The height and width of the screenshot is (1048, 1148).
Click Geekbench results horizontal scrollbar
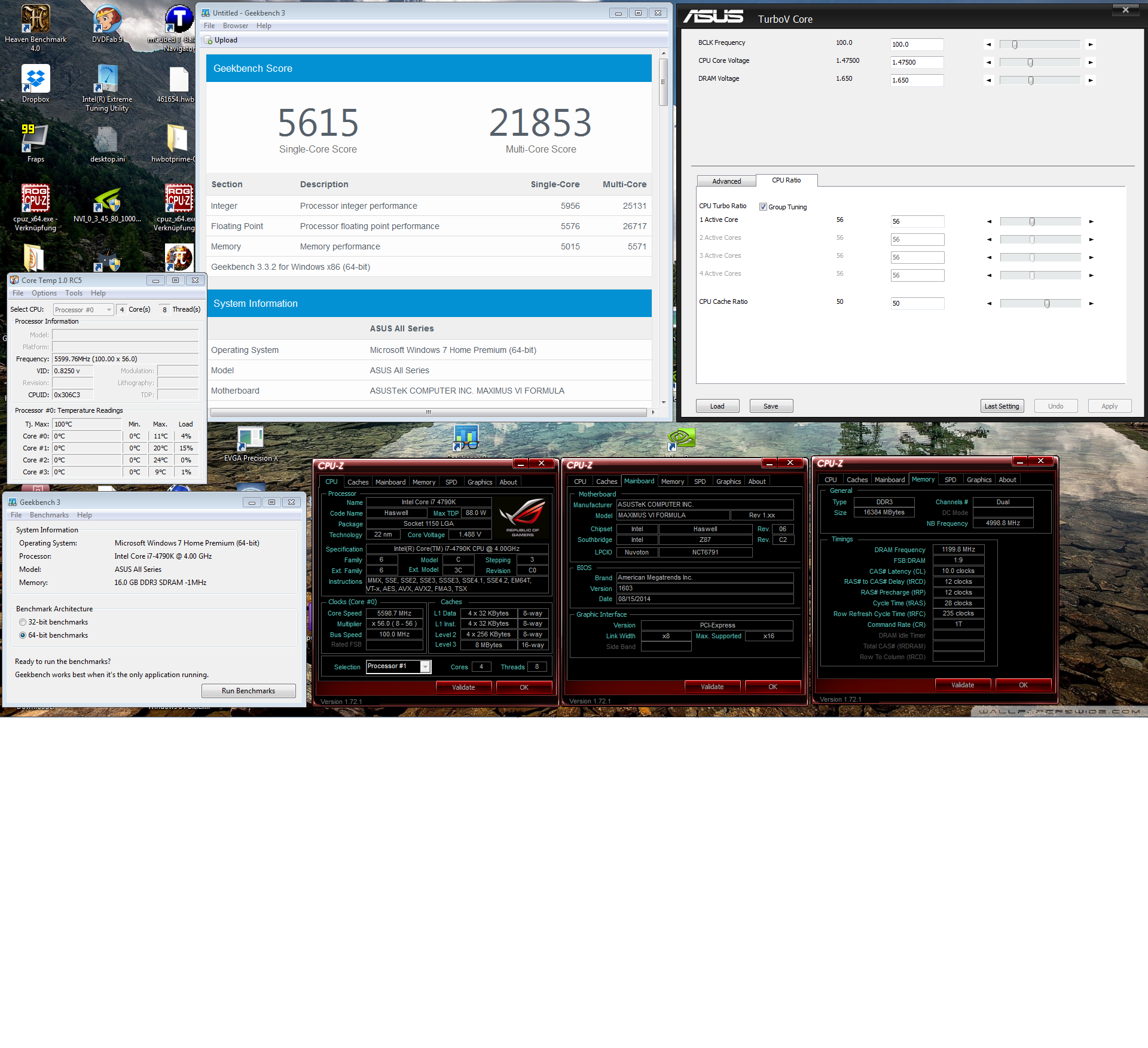pos(429,412)
